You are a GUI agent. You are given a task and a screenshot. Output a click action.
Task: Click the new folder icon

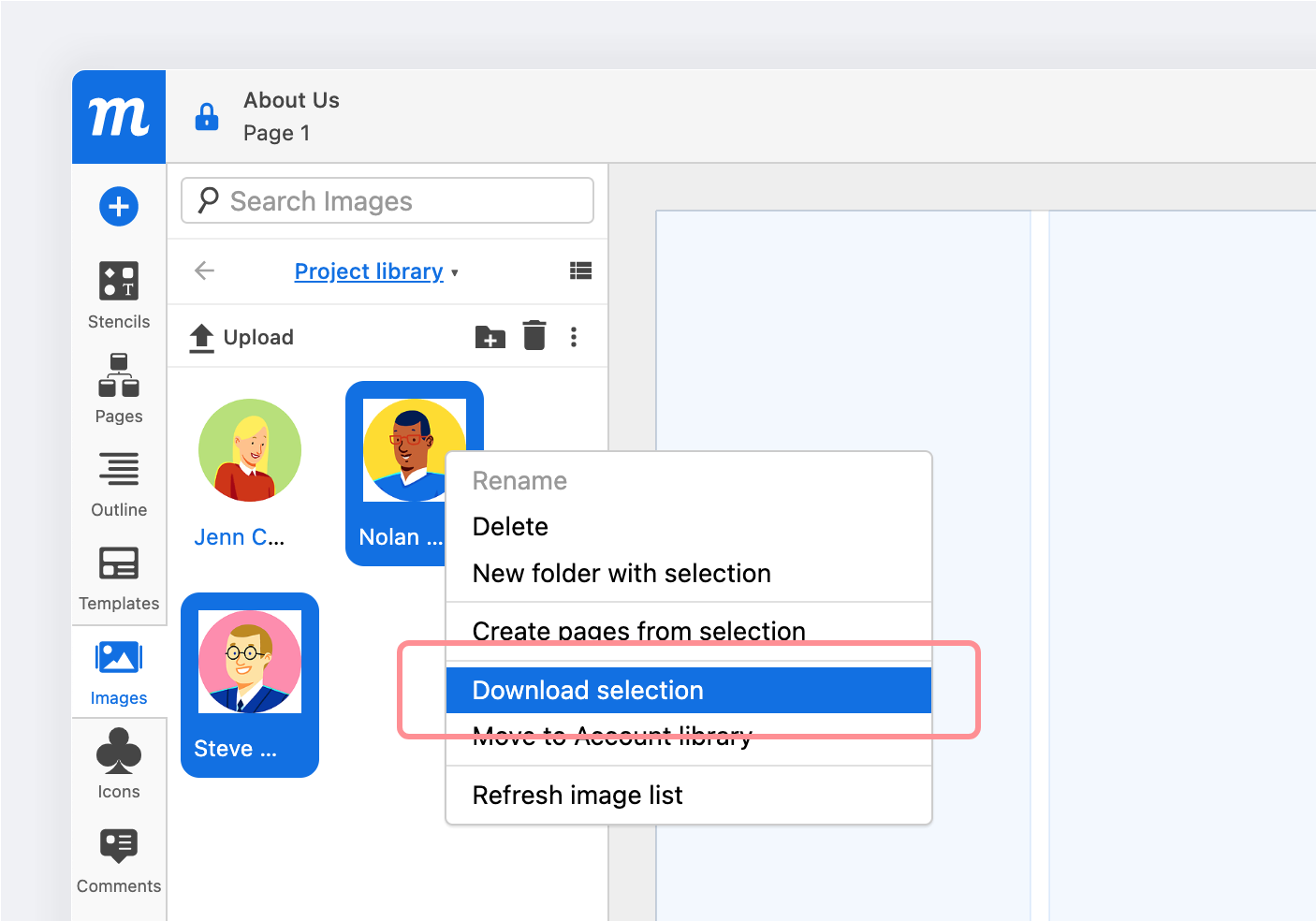point(490,337)
